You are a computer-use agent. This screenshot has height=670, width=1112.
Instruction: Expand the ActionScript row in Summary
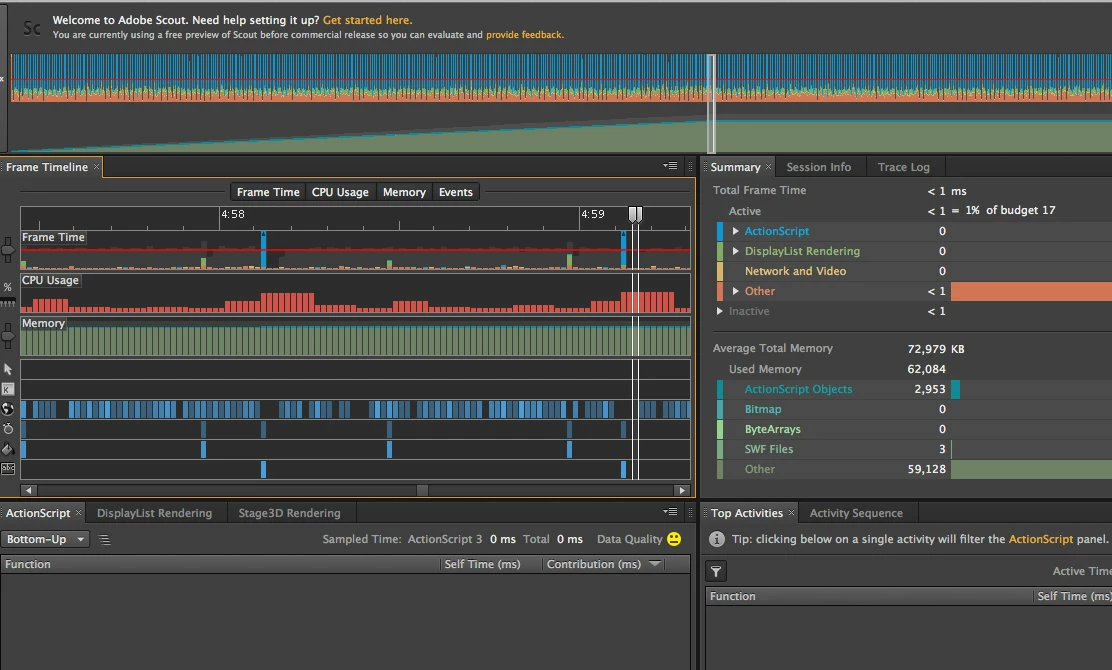pos(735,231)
